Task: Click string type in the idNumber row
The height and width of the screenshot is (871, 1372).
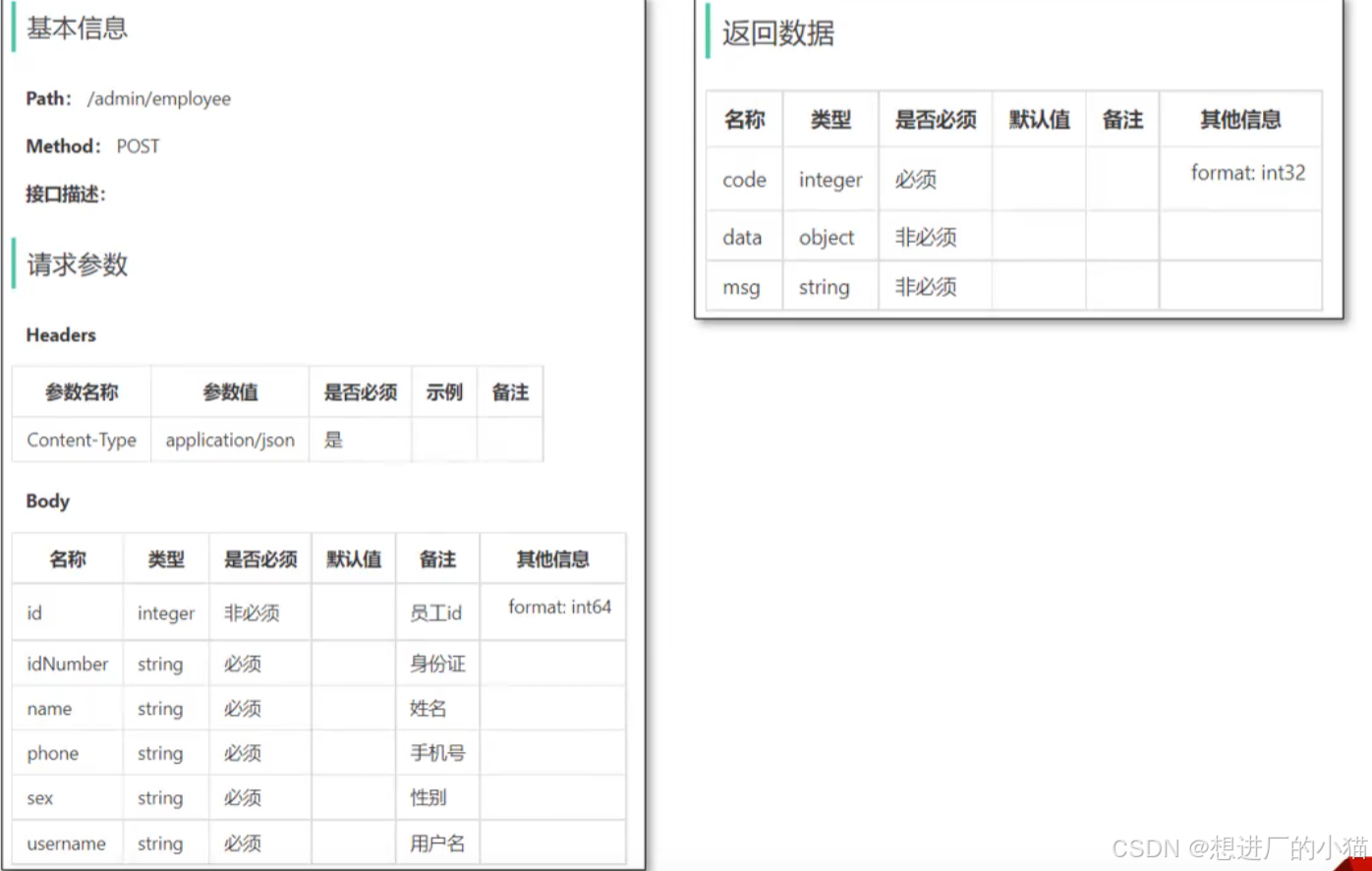Action: pyautogui.click(x=166, y=665)
